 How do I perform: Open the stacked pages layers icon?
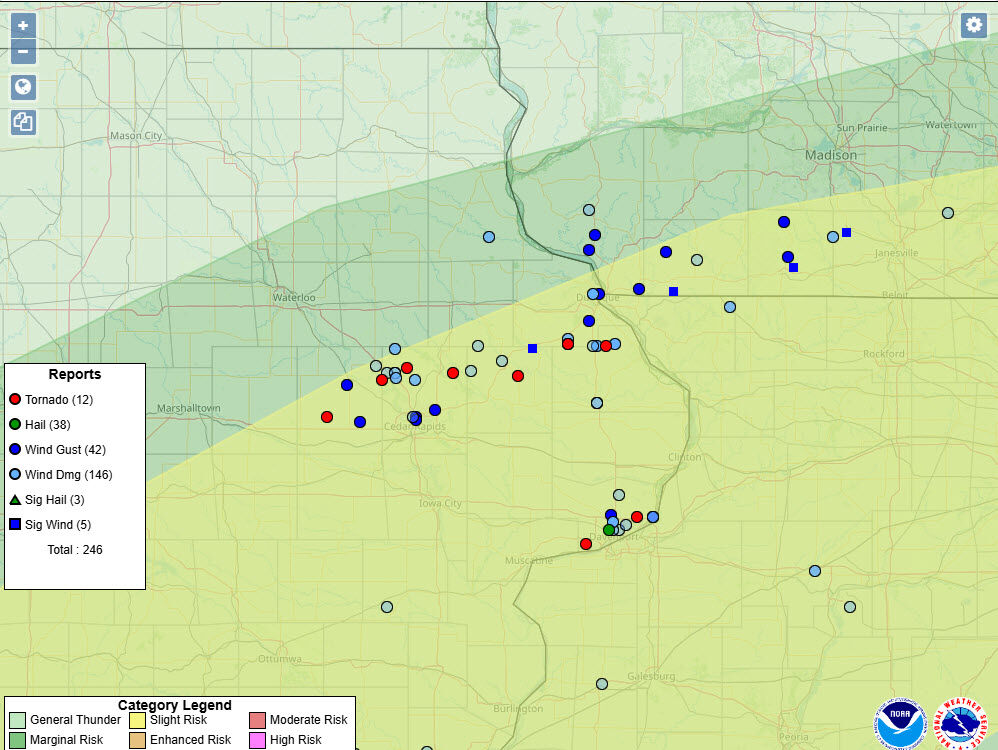coord(23,122)
